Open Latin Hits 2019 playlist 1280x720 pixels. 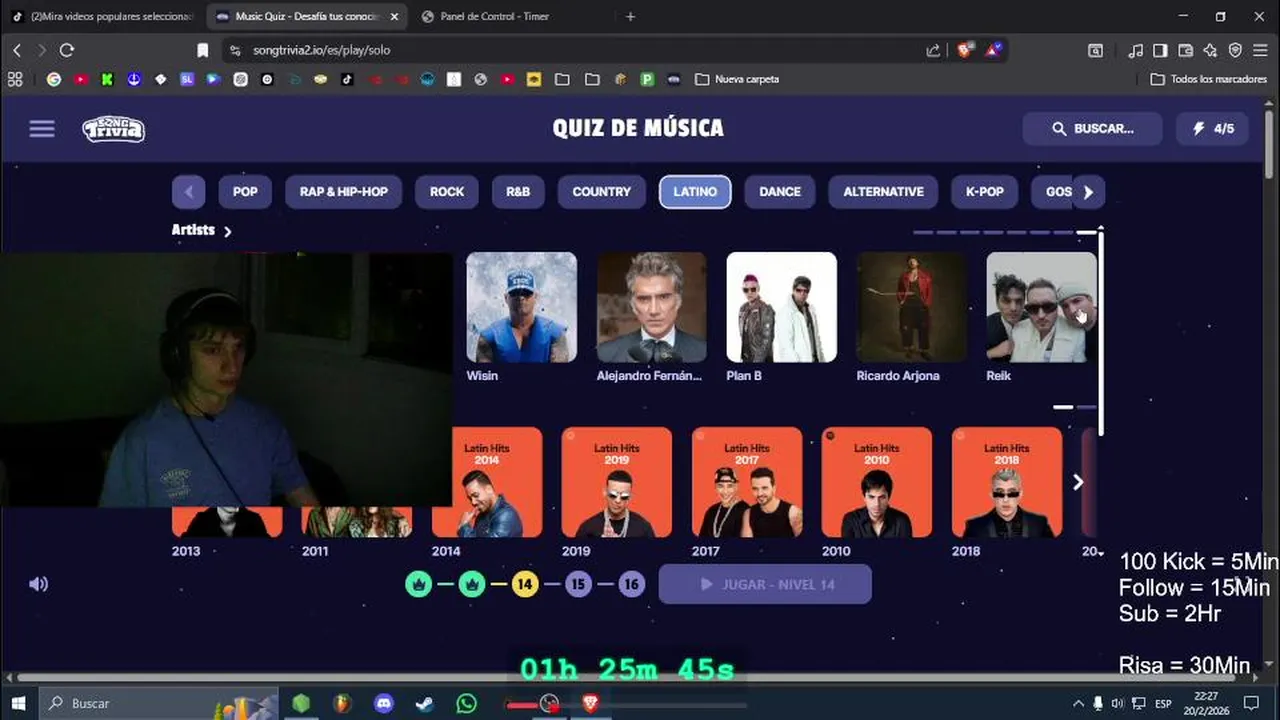tap(617, 482)
